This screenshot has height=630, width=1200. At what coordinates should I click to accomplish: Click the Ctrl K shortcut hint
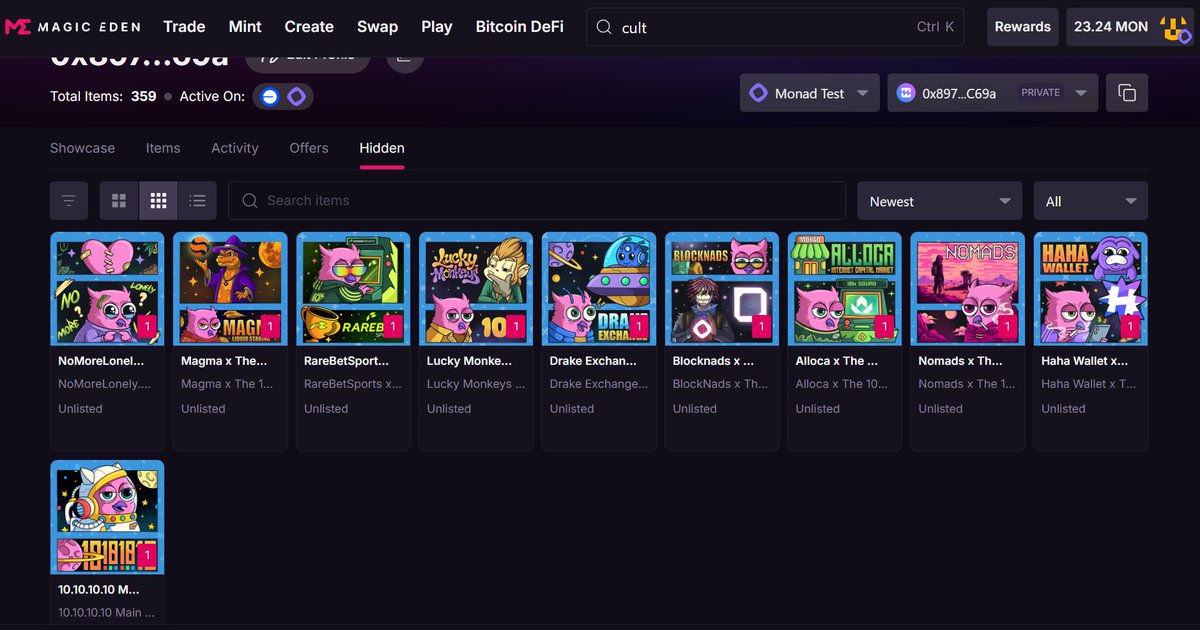coord(935,27)
